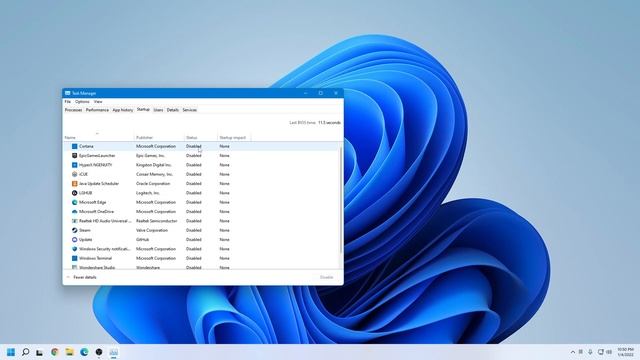
Task: Click the vertical scrollbar in startup list
Action: 341,200
